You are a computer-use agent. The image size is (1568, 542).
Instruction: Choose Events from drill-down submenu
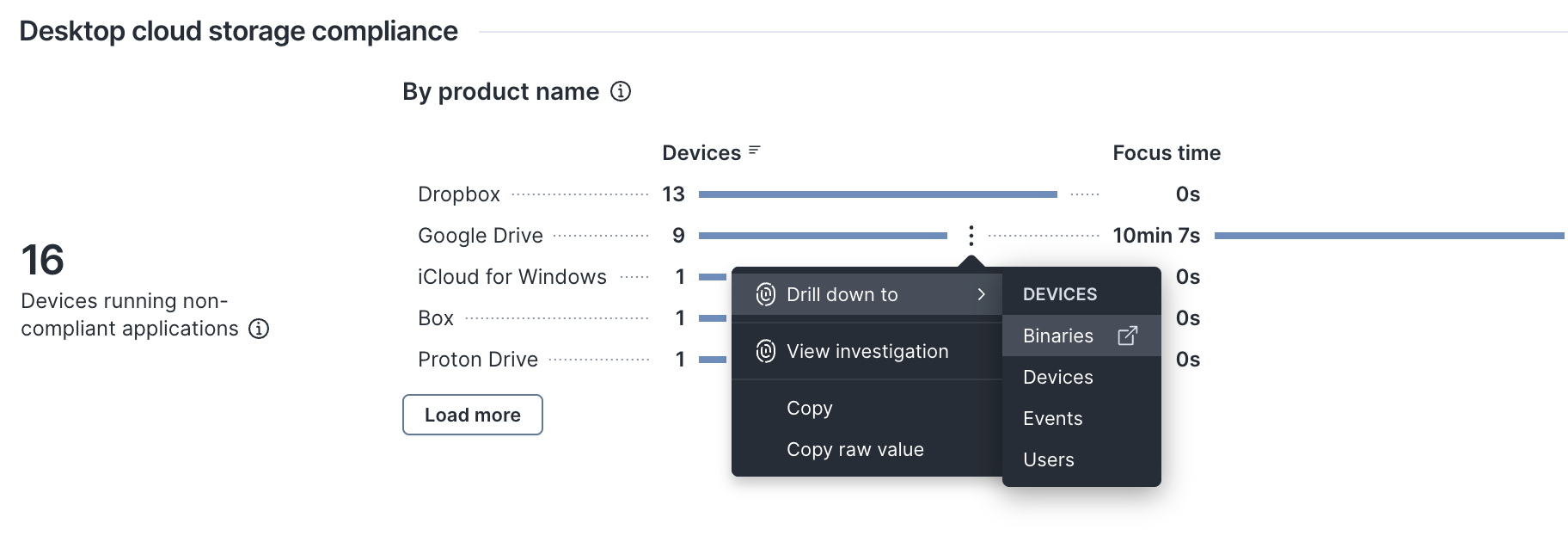(x=1052, y=418)
